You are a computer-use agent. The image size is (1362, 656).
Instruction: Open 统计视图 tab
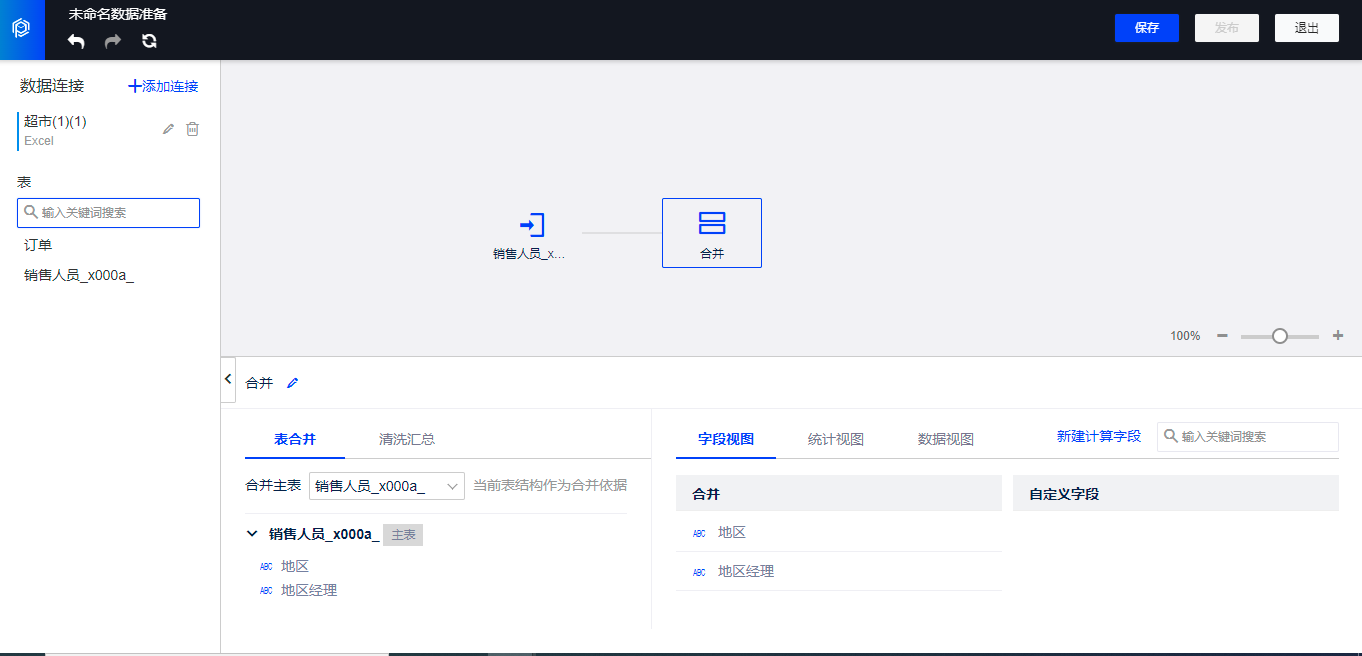pos(836,439)
